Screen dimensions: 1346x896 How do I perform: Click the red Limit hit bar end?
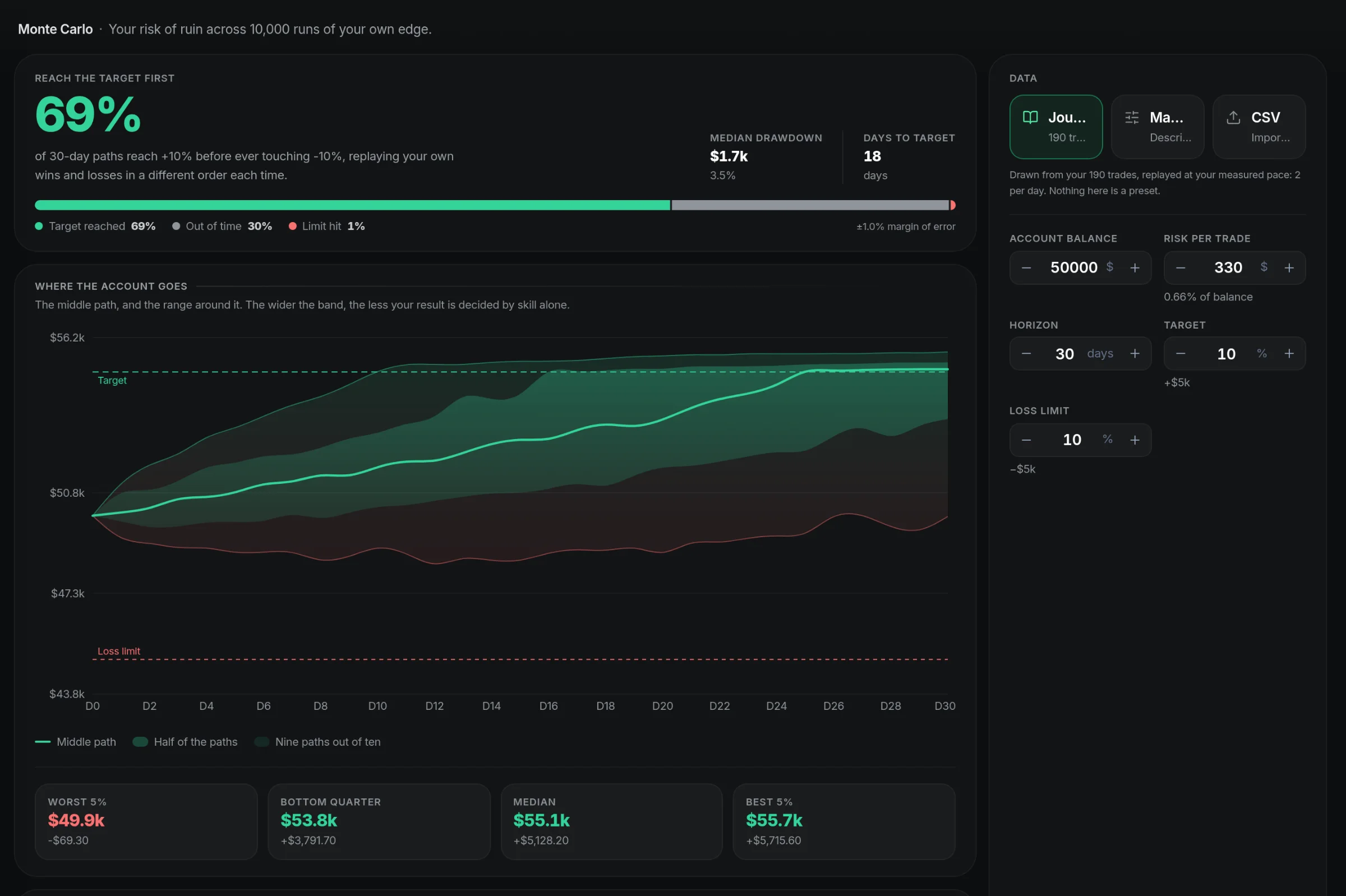(953, 205)
